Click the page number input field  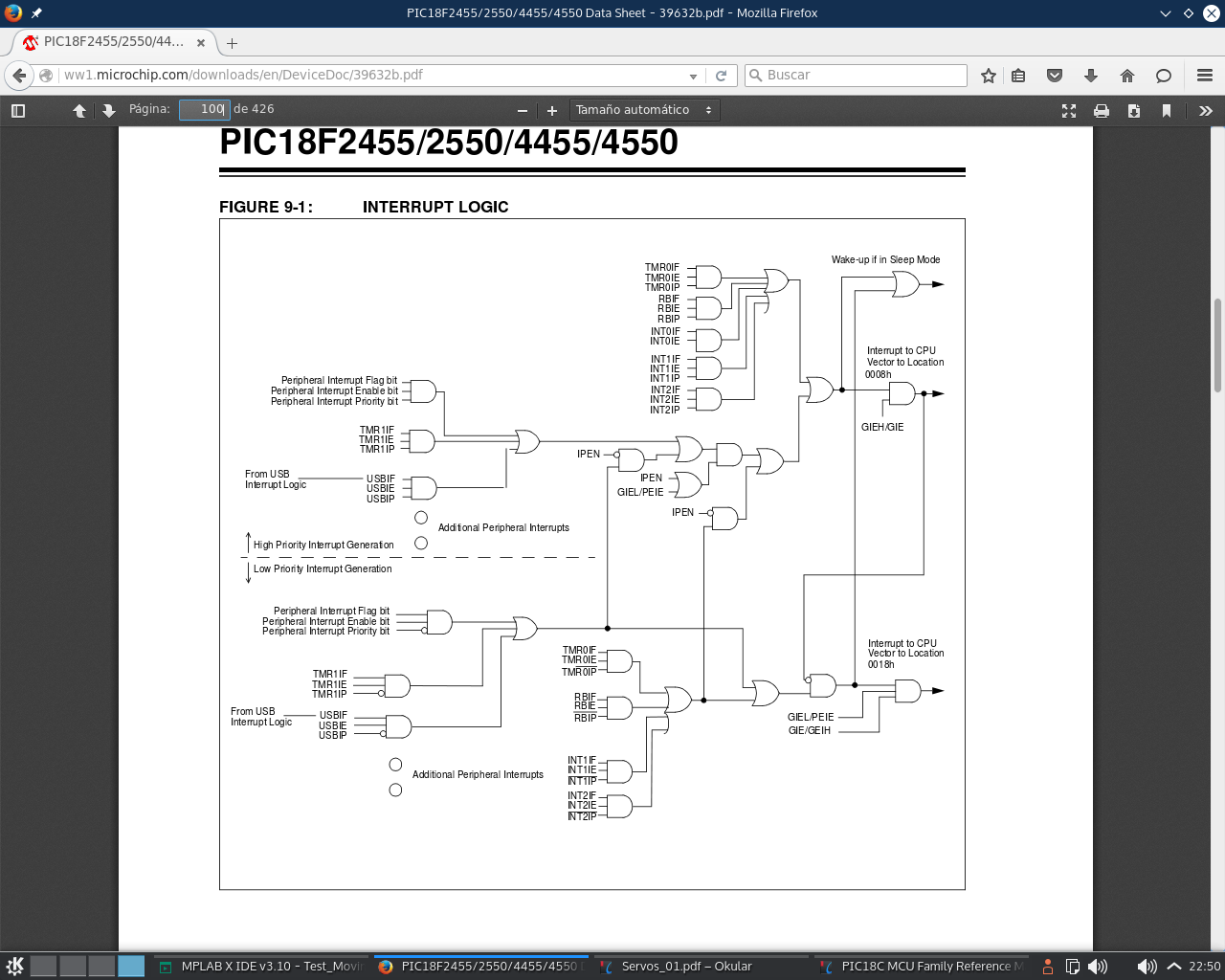pyautogui.click(x=205, y=110)
